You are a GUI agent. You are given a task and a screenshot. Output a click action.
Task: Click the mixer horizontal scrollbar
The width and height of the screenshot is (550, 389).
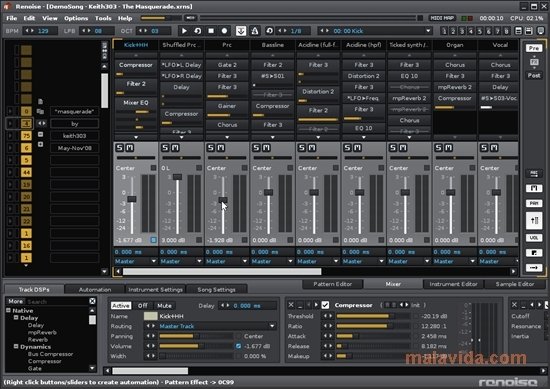point(222,271)
